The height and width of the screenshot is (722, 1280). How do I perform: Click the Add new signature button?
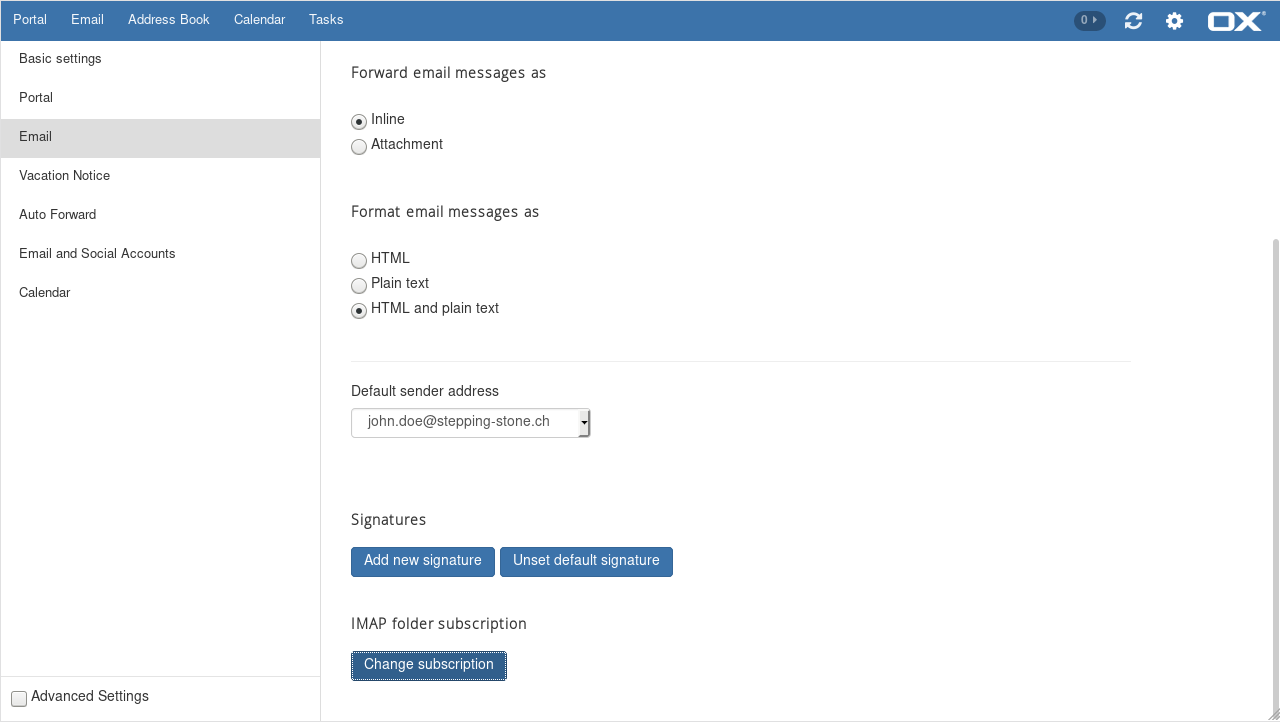click(x=423, y=561)
